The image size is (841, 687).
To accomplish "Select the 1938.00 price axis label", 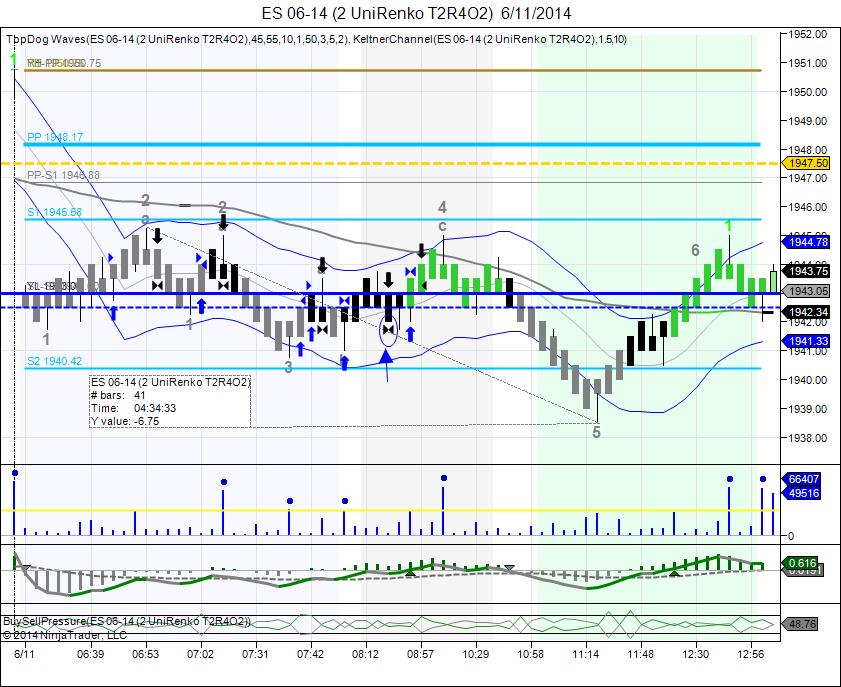I will tap(807, 438).
